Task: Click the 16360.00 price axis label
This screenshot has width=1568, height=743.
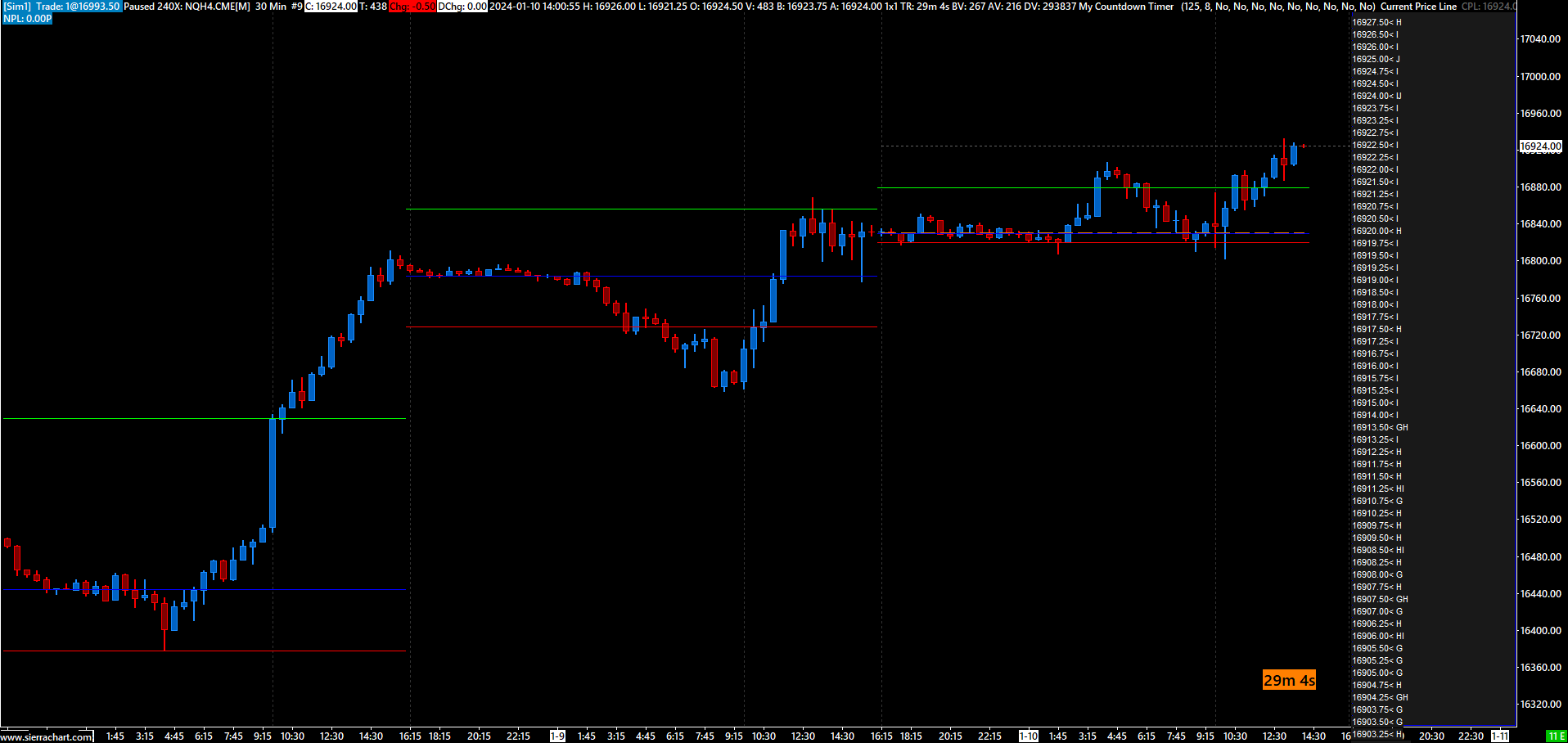Action: (1540, 668)
